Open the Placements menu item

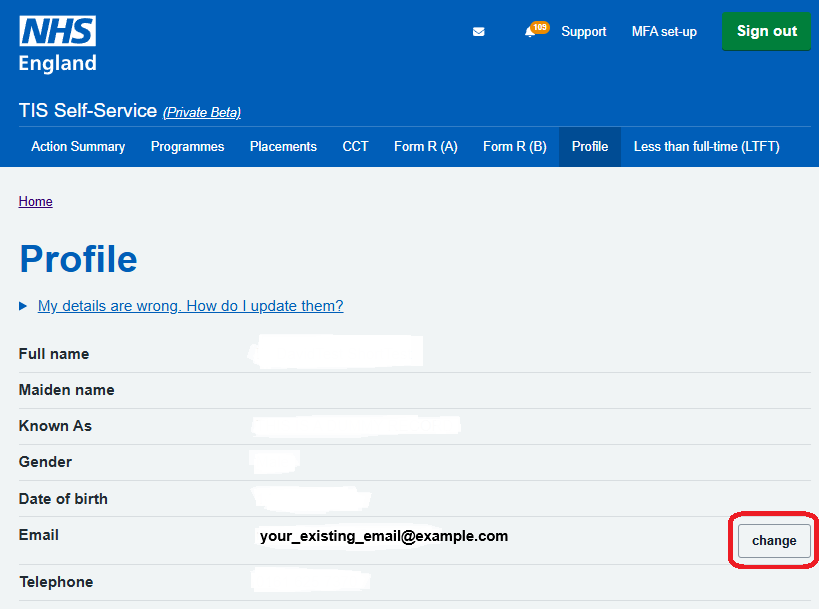283,147
